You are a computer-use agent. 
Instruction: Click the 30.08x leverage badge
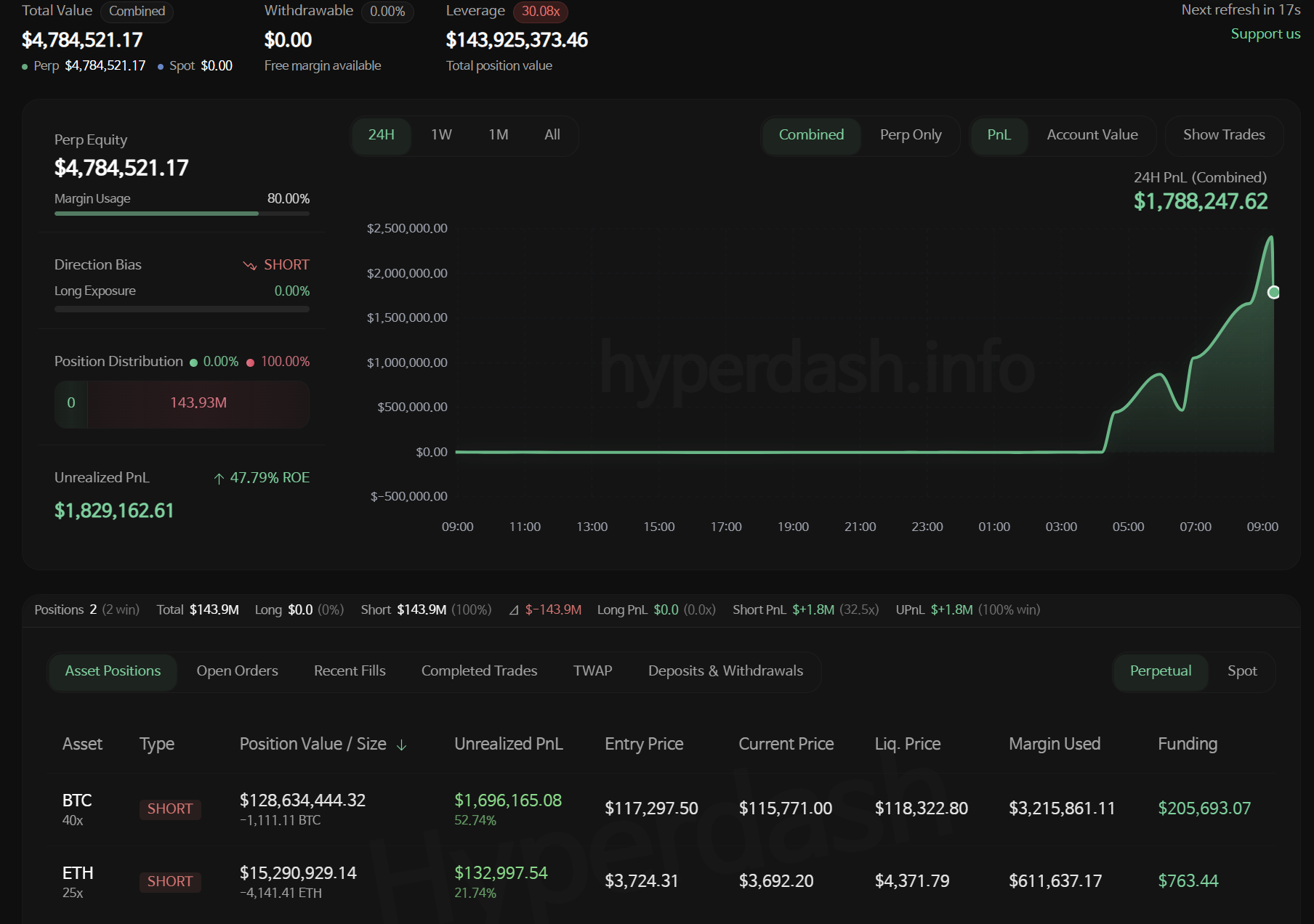pyautogui.click(x=541, y=12)
